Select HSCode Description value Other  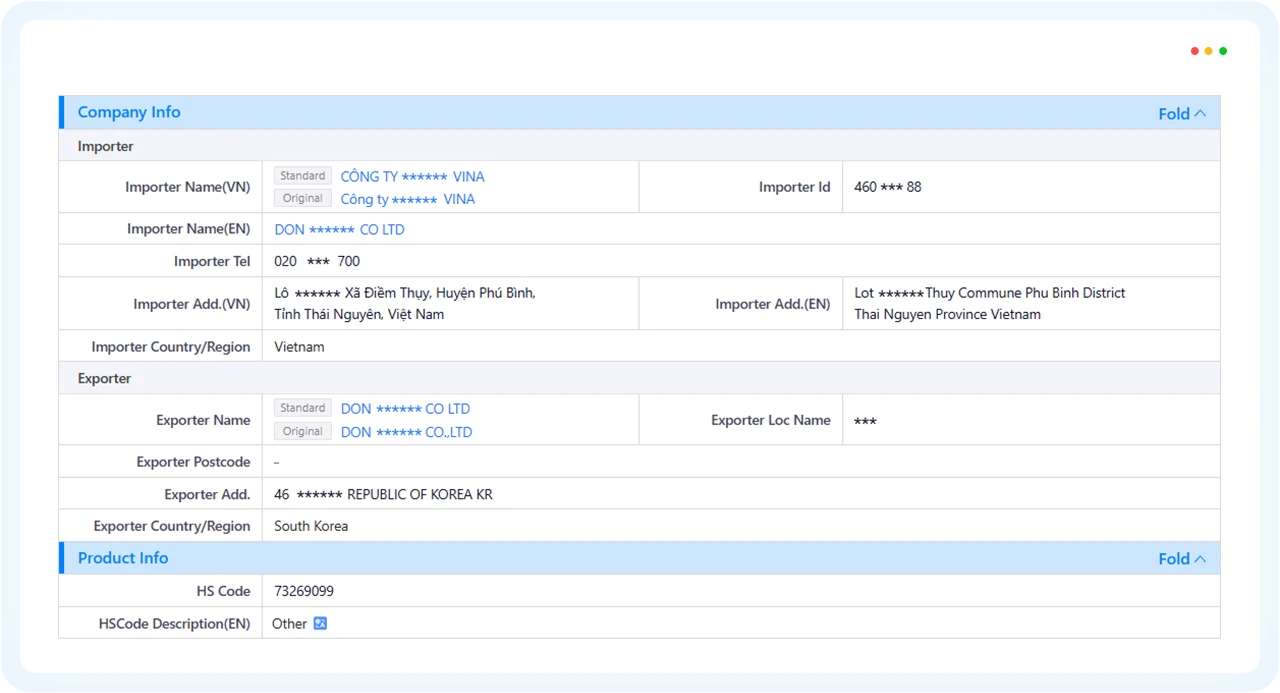(x=289, y=623)
